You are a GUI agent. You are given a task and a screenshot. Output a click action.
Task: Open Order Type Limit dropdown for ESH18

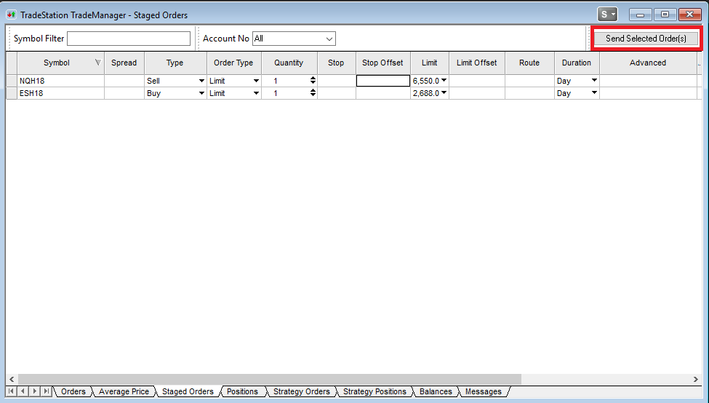256,93
